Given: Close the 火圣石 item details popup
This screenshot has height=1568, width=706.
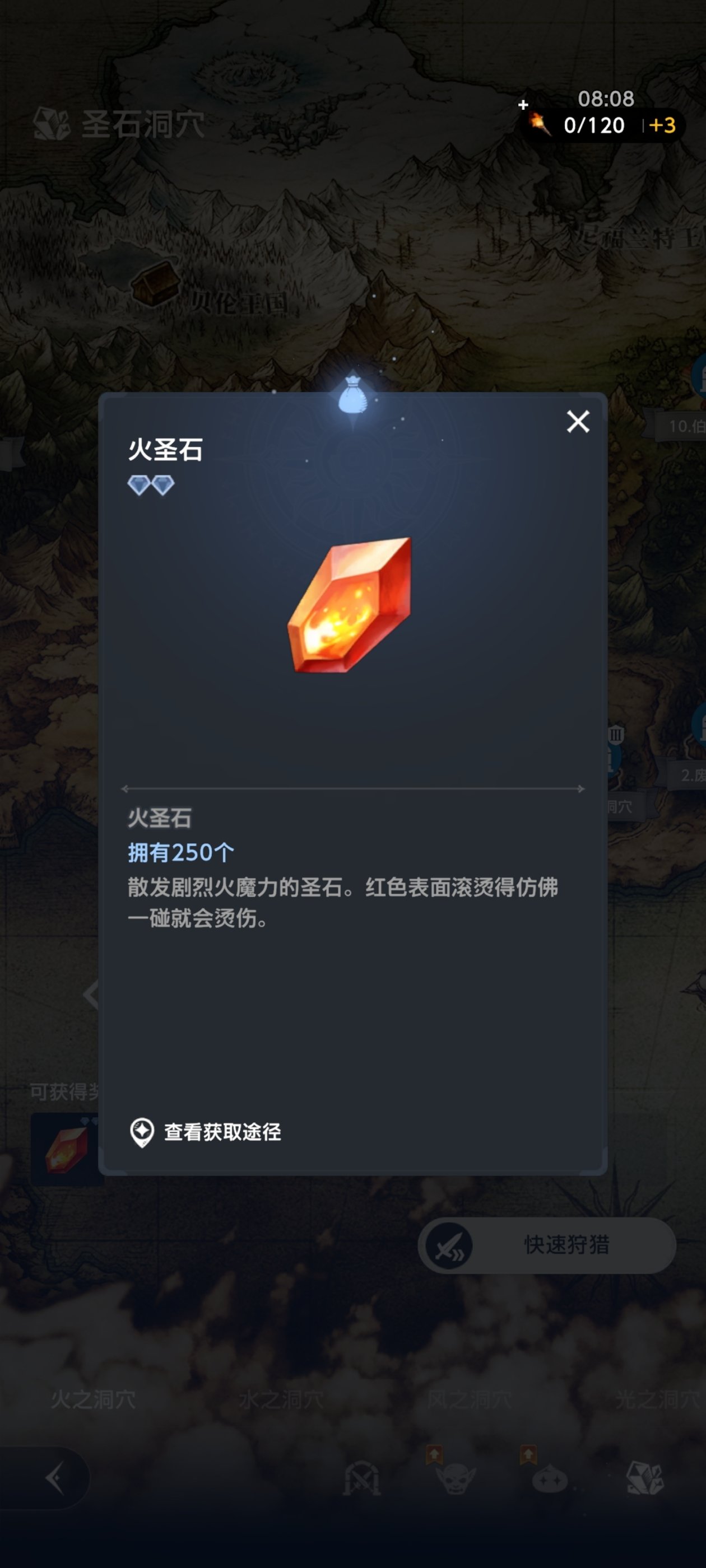Looking at the screenshot, I should 578,421.
